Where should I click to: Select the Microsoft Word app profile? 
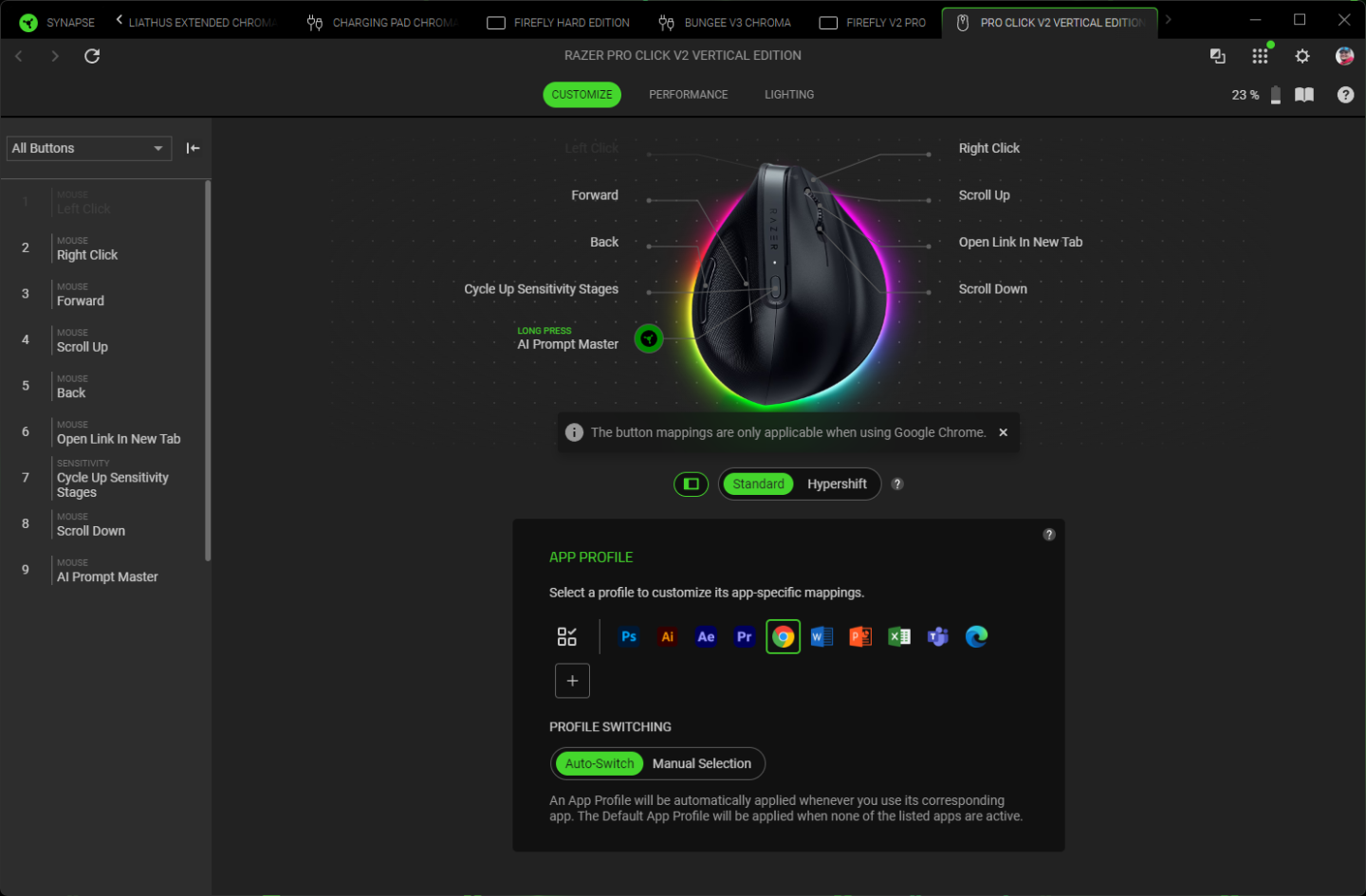821,637
